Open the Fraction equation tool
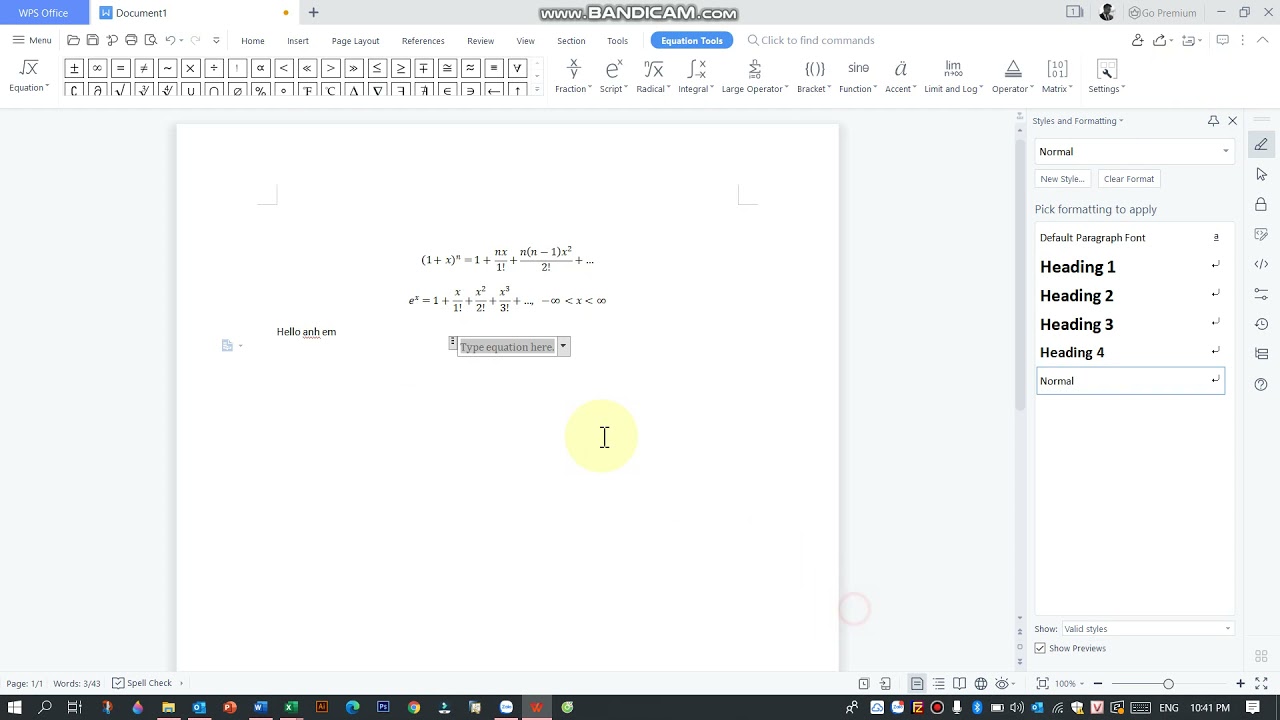Viewport: 1280px width, 720px height. pyautogui.click(x=573, y=76)
